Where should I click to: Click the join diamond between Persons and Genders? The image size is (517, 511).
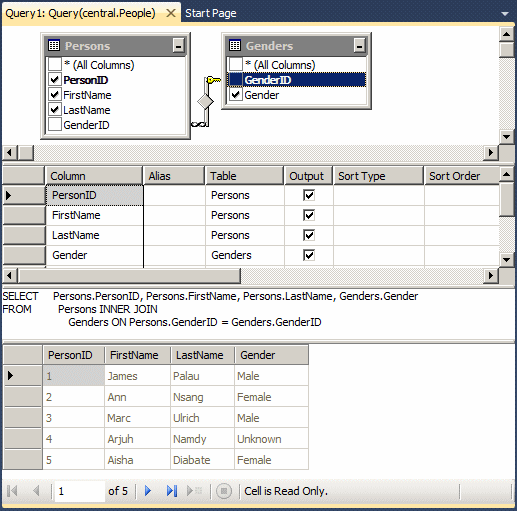click(205, 101)
